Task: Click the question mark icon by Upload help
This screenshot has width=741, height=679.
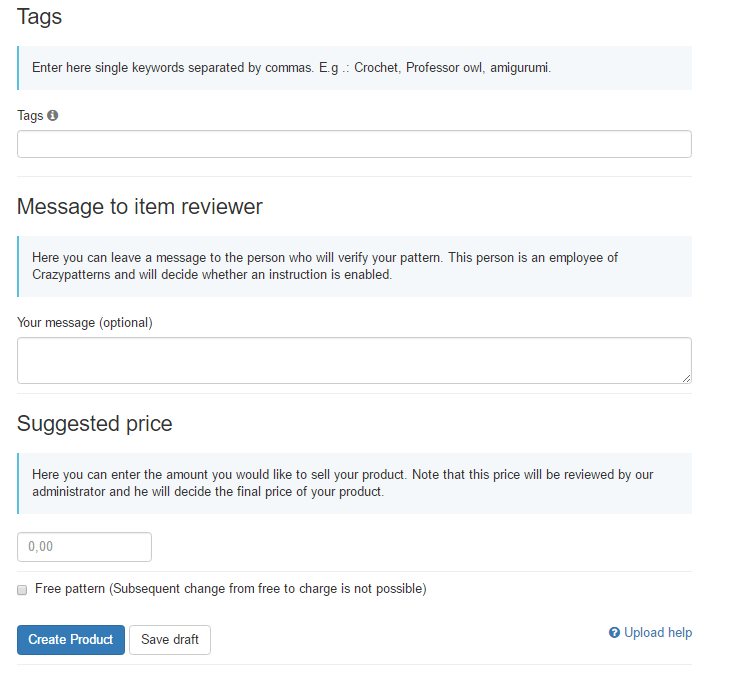Action: (614, 633)
